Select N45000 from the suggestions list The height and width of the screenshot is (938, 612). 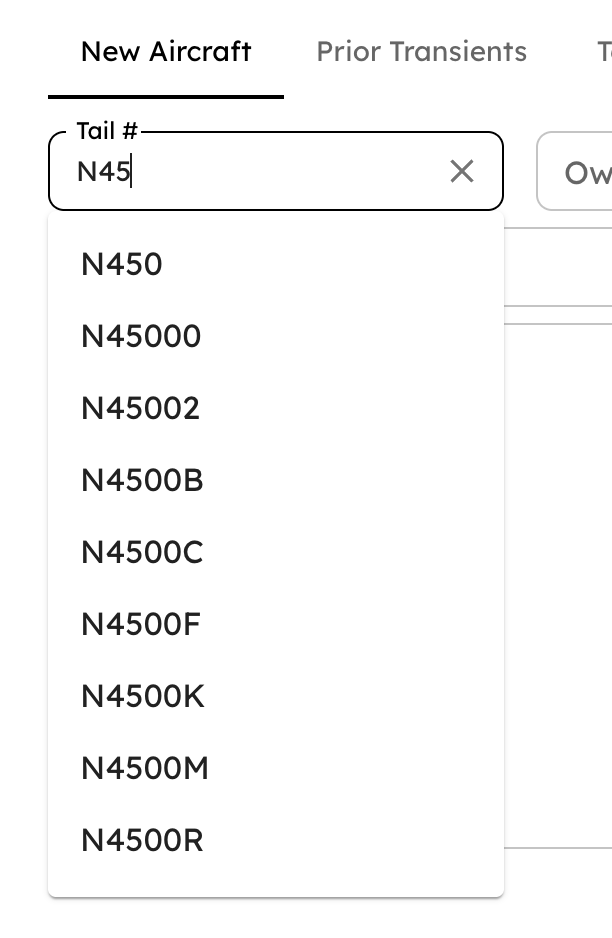[141, 336]
